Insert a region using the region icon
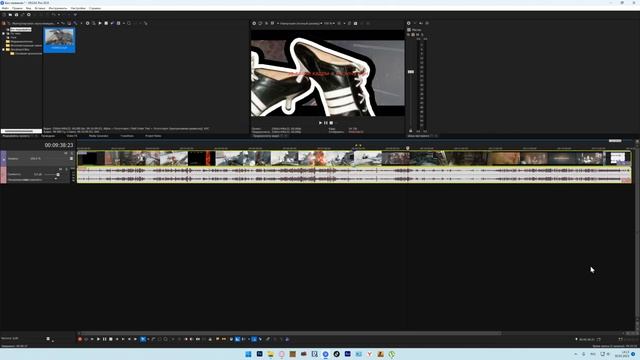640x360 pixels. coord(224,339)
